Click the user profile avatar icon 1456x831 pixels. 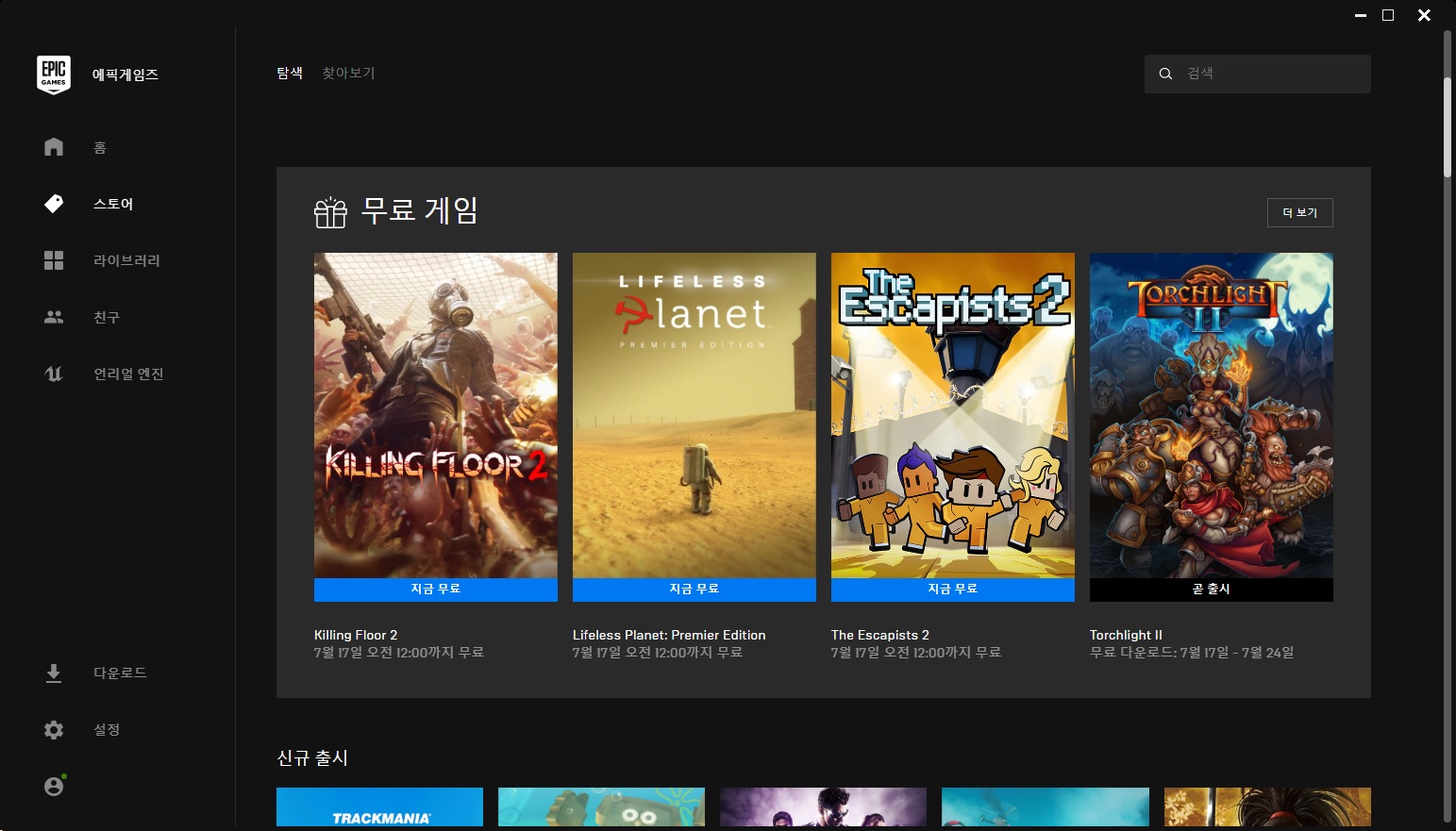point(54,786)
